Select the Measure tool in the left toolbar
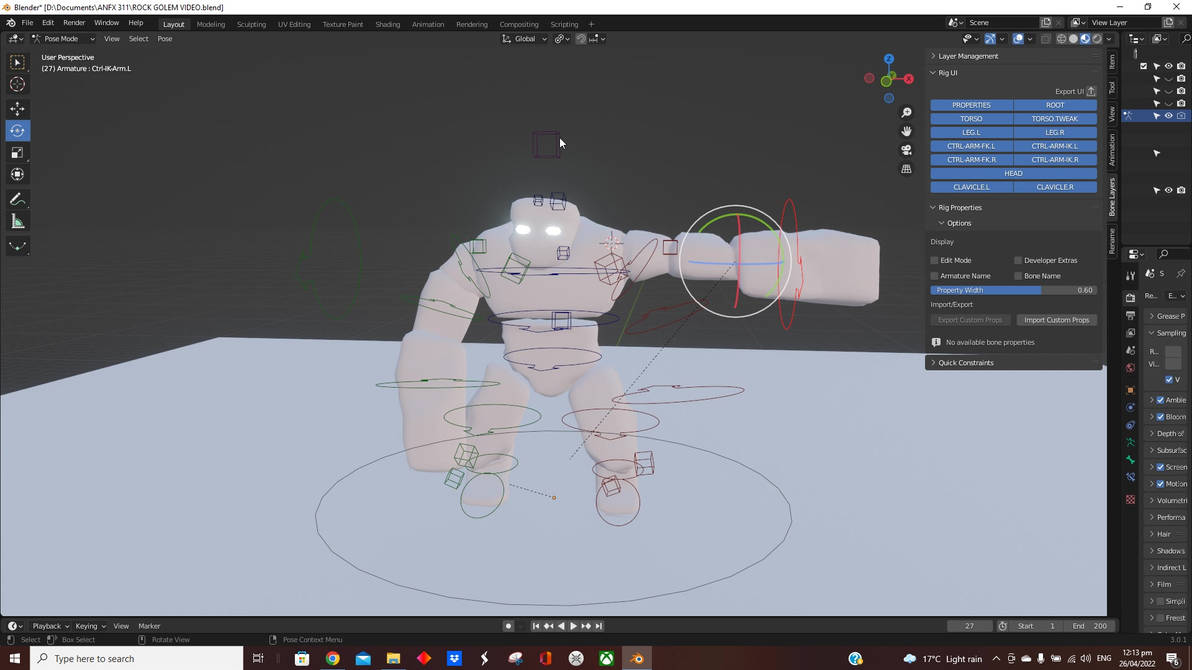 point(16,221)
